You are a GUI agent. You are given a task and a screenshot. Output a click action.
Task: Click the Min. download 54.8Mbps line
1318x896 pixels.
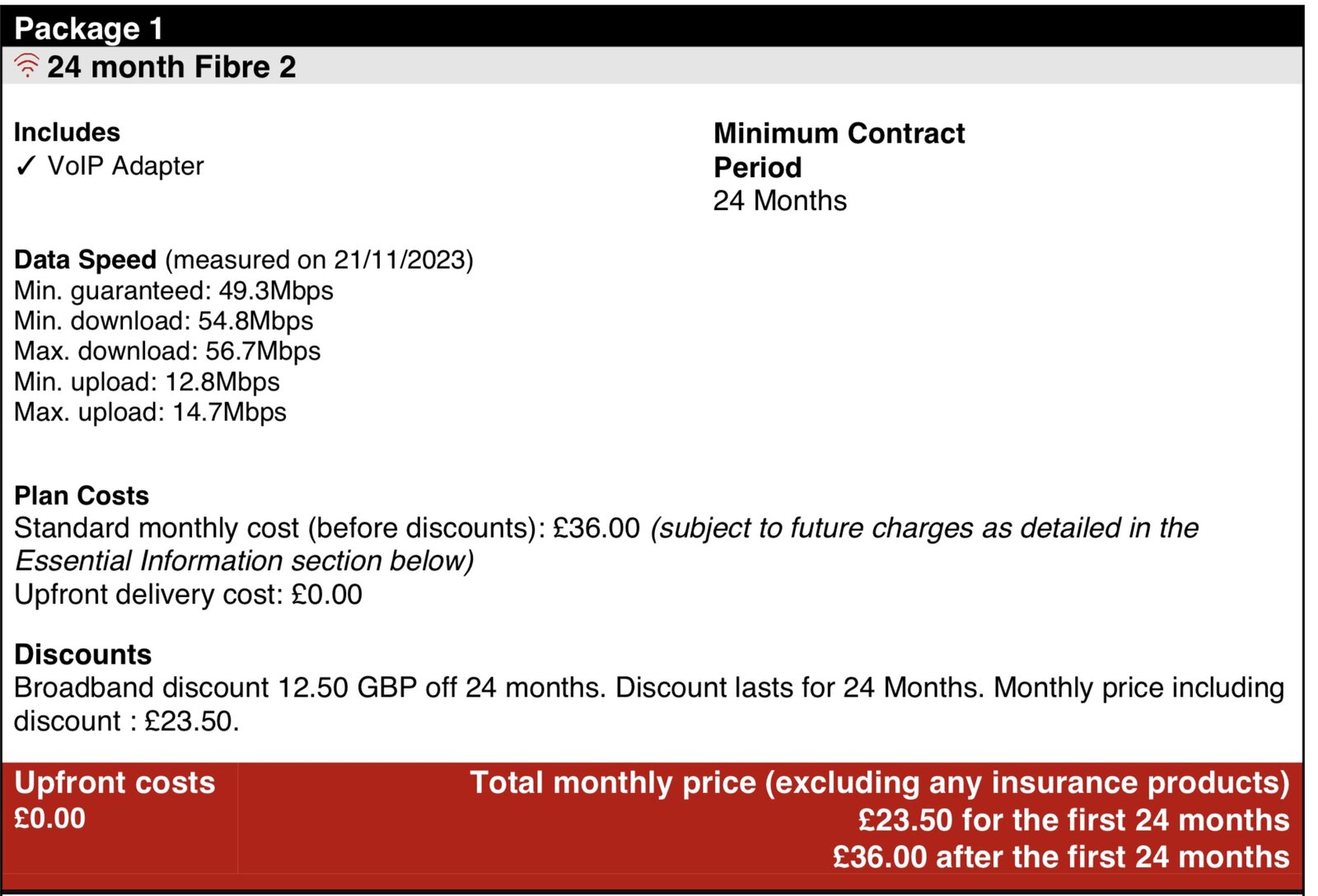(164, 321)
